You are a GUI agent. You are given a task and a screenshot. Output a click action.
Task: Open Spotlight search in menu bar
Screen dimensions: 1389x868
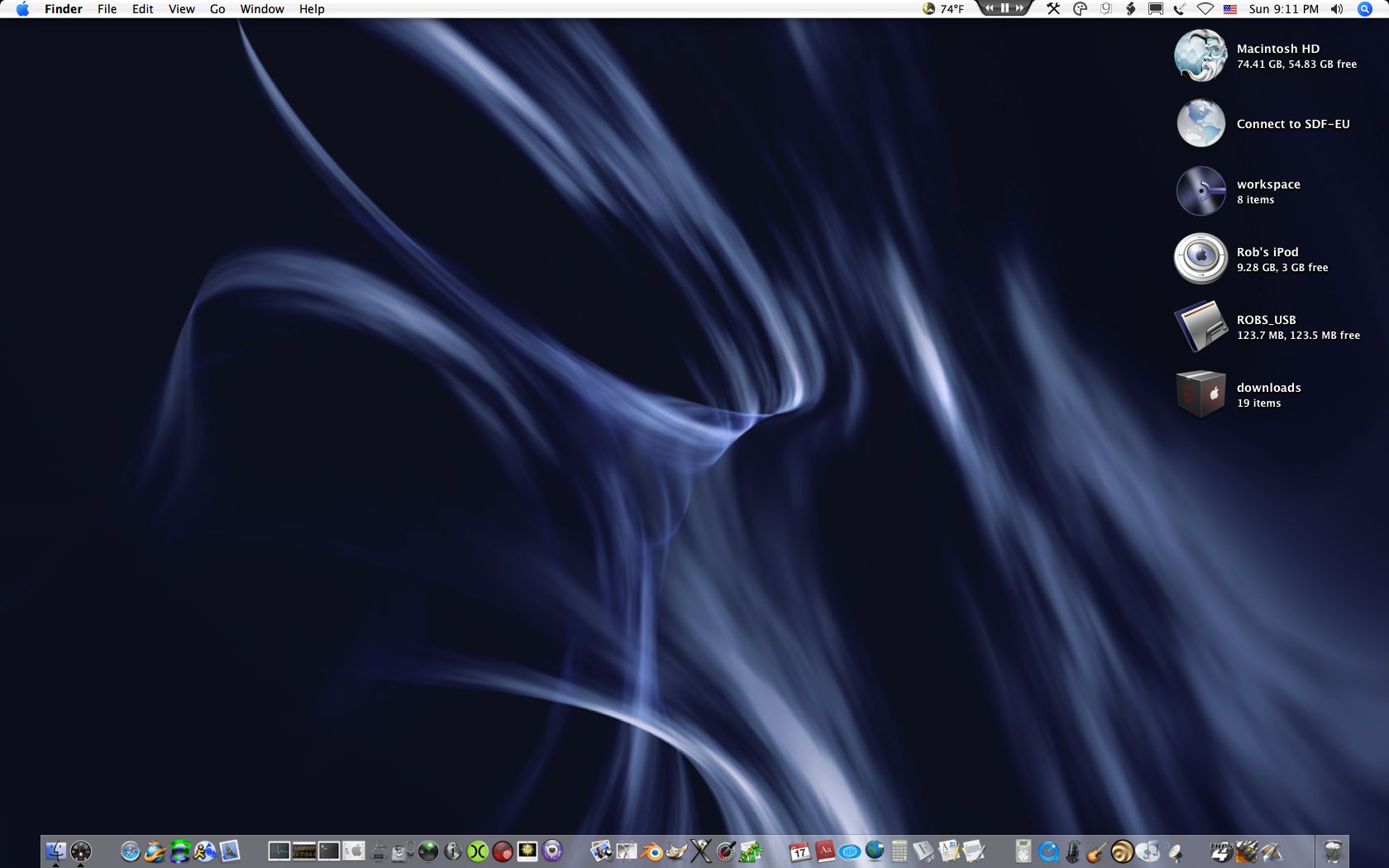[x=1365, y=9]
